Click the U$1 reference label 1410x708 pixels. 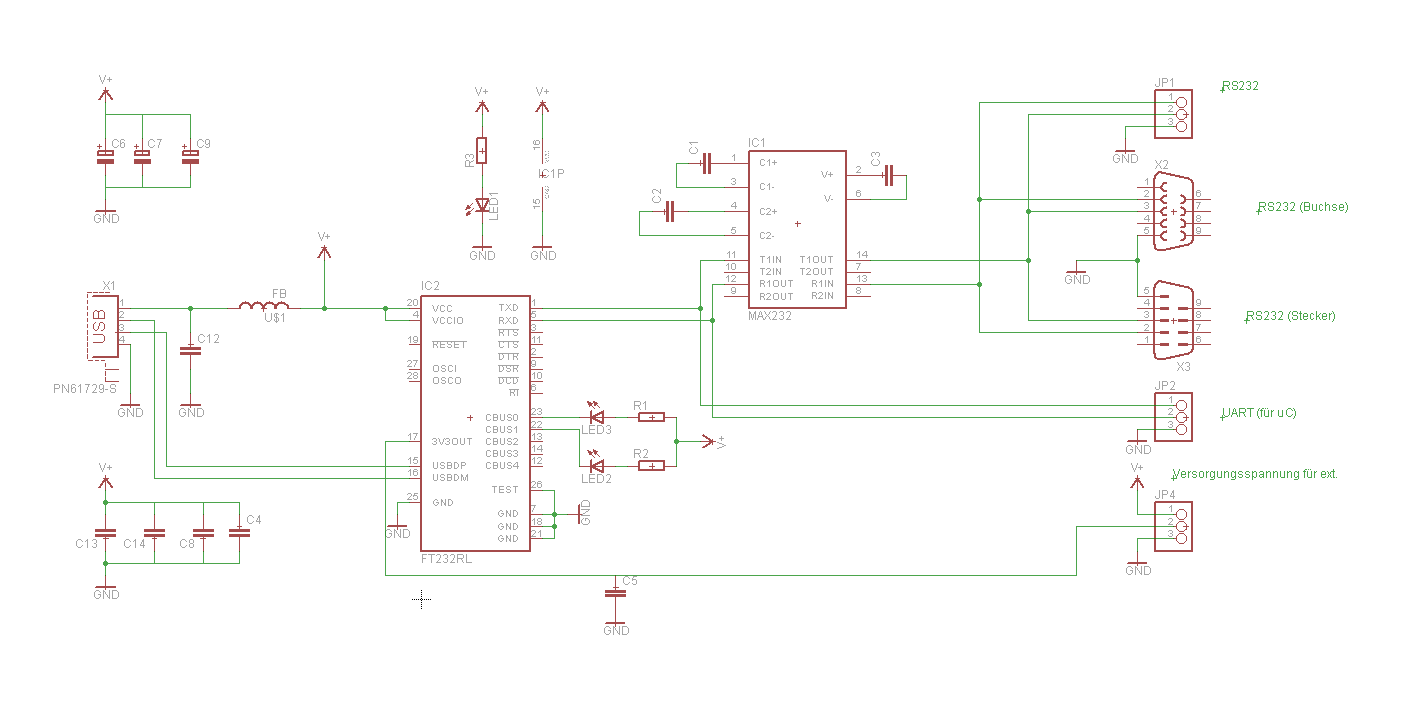point(276,317)
